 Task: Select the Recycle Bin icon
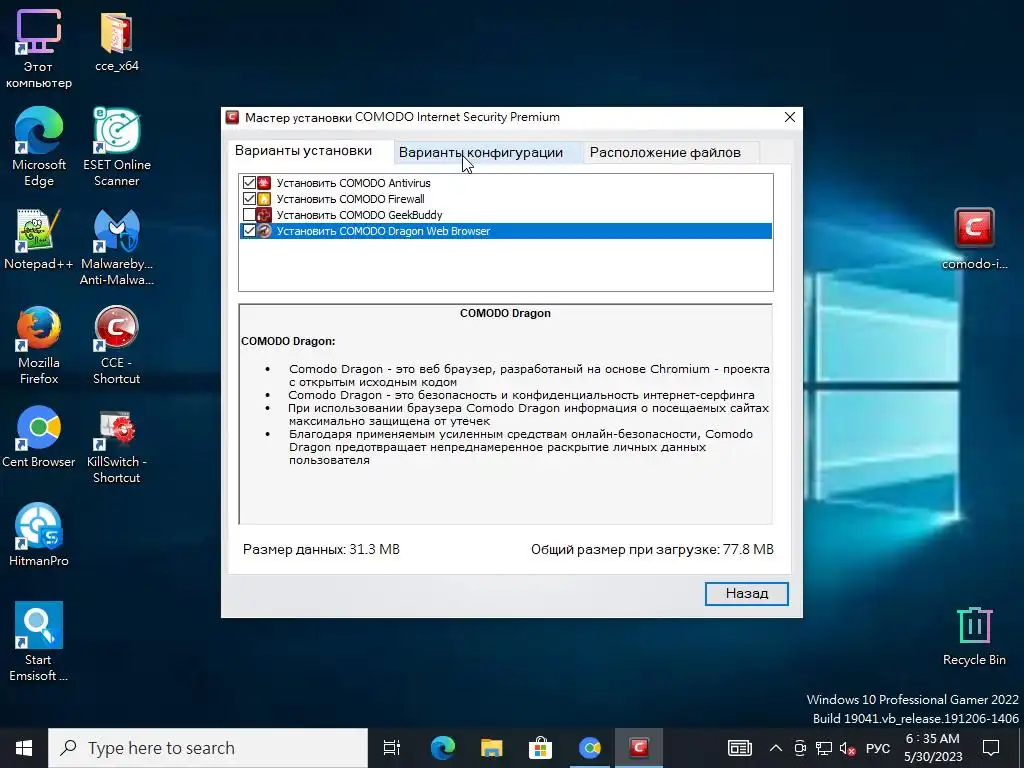(x=974, y=635)
